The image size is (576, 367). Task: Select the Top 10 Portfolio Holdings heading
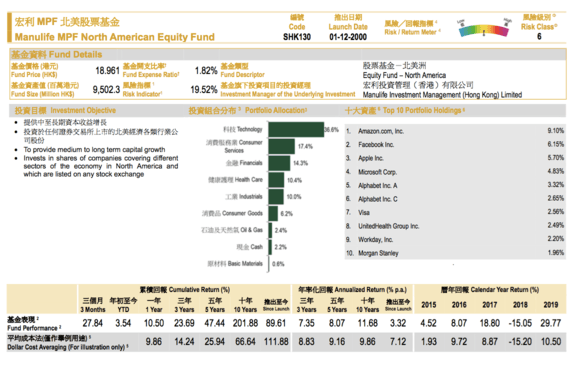405,111
